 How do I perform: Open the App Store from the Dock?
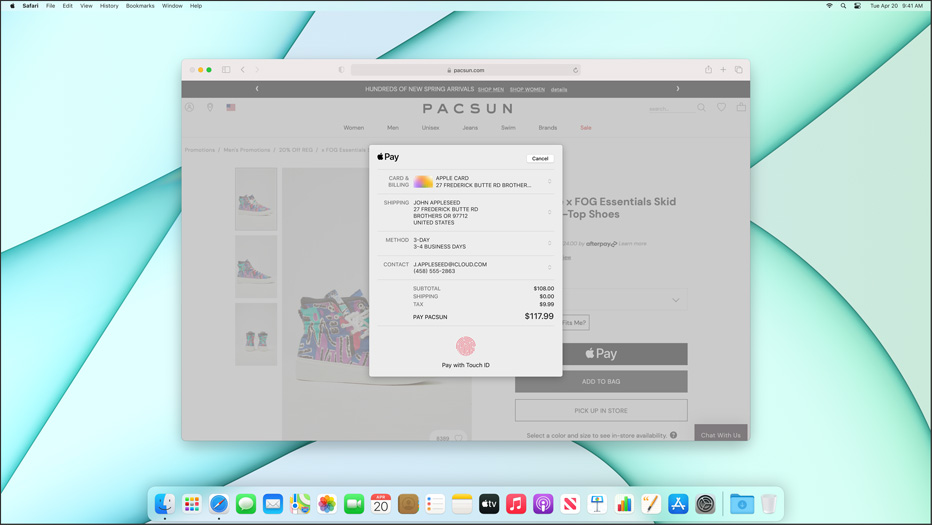pyautogui.click(x=678, y=504)
